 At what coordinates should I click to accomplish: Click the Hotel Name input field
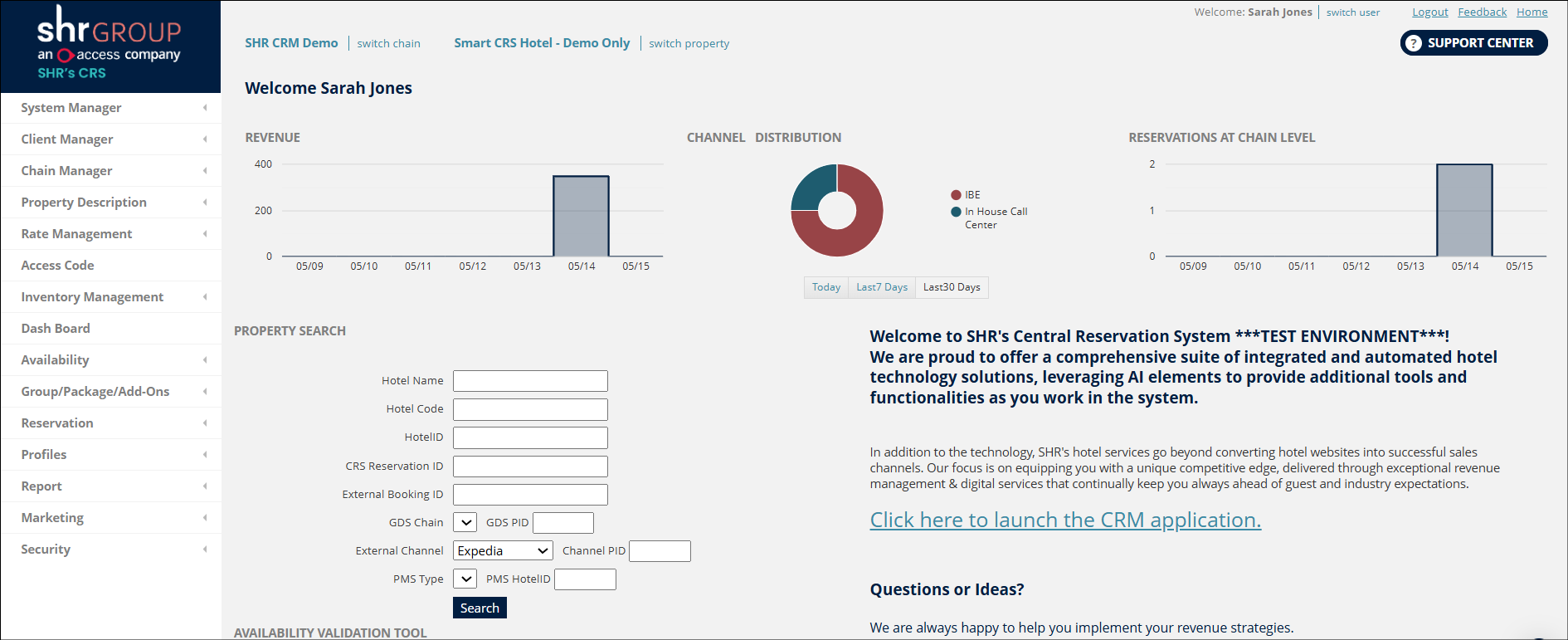pyautogui.click(x=530, y=381)
